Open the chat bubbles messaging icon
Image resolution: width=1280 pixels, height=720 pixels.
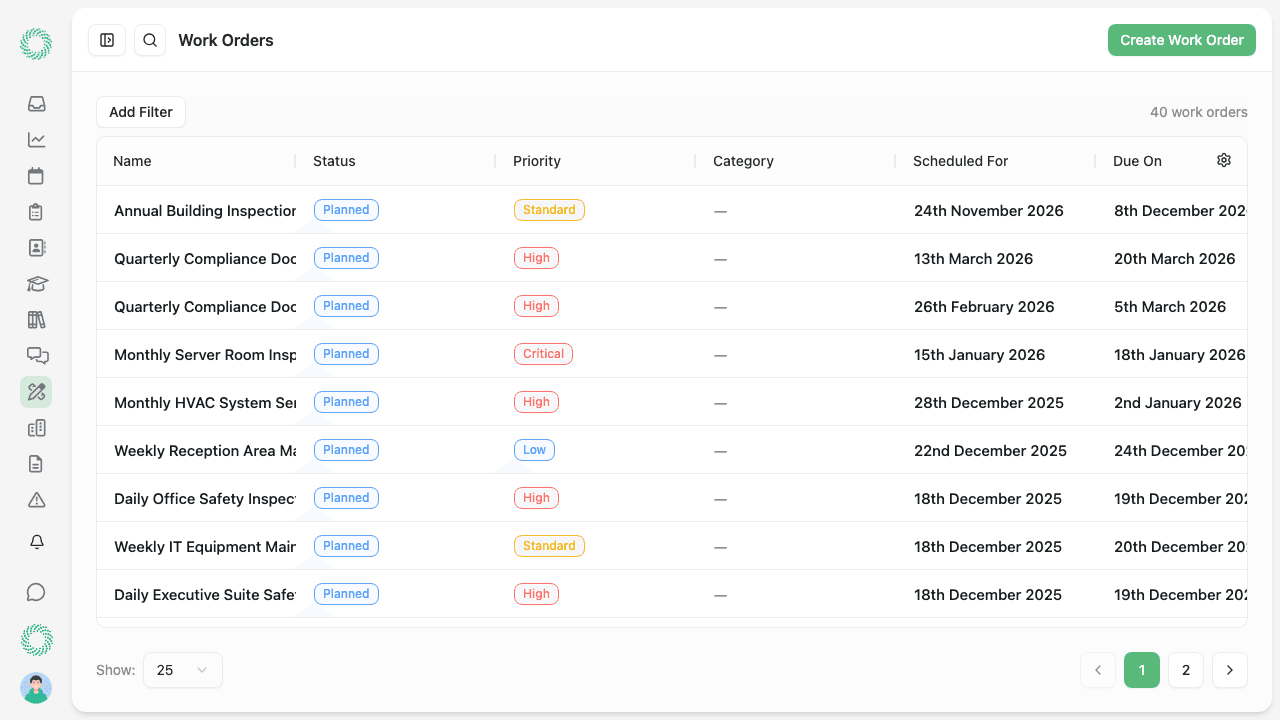click(x=36, y=355)
